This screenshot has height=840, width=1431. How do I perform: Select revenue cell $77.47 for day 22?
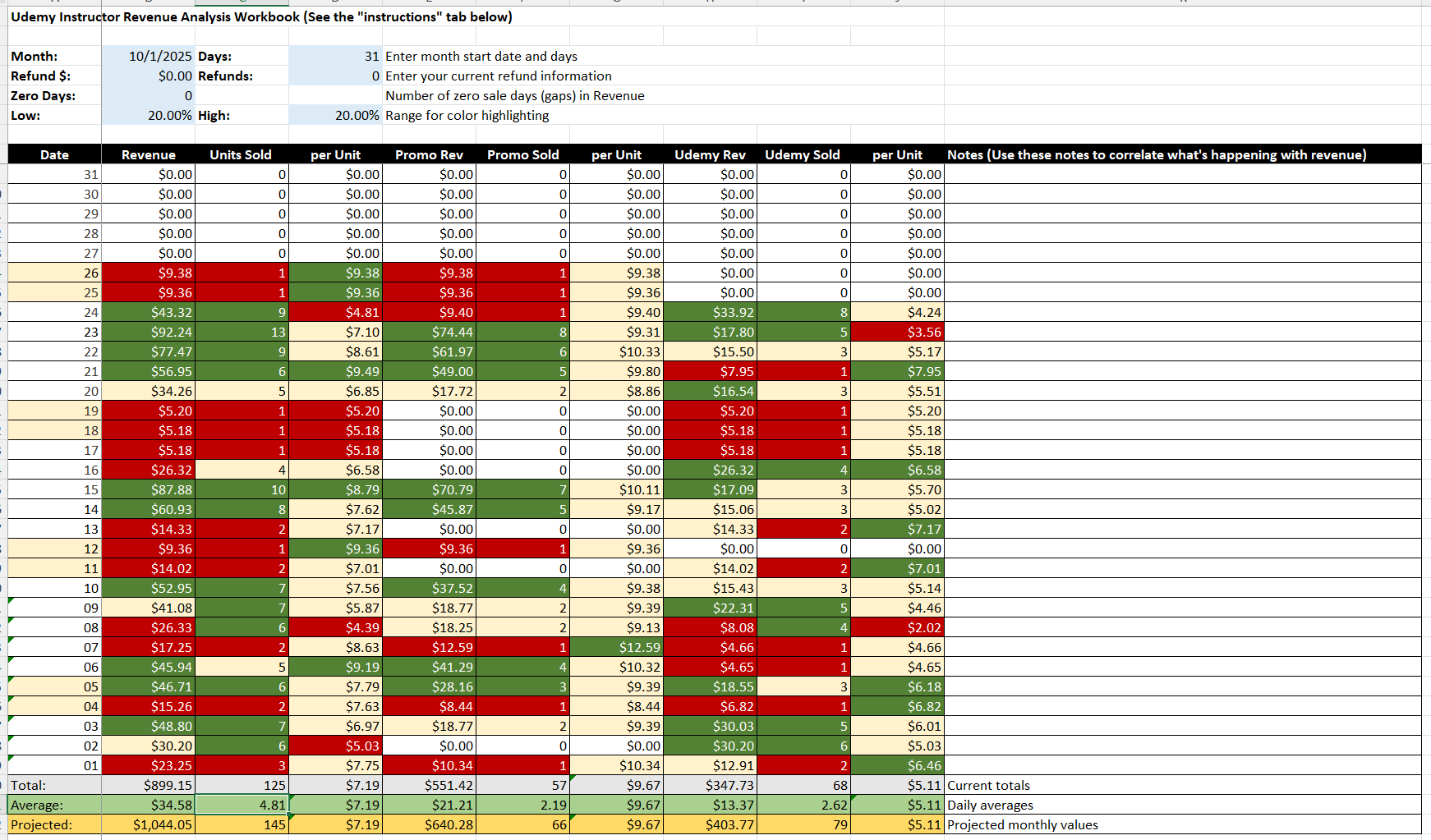click(x=148, y=351)
